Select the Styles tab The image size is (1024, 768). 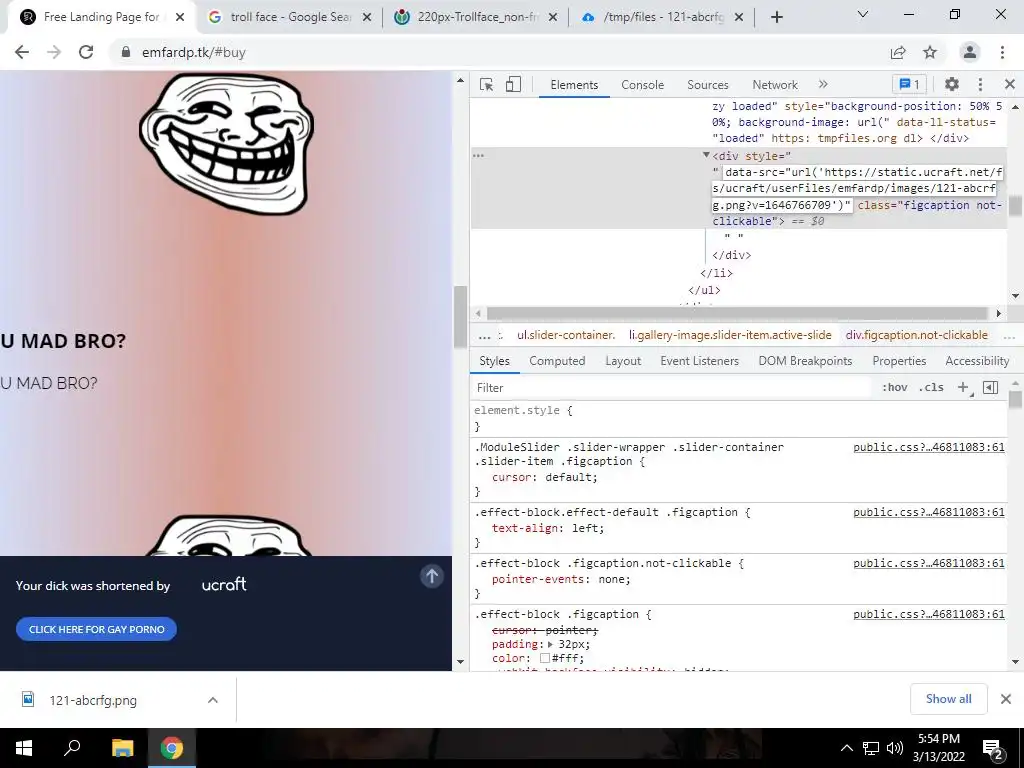[494, 360]
